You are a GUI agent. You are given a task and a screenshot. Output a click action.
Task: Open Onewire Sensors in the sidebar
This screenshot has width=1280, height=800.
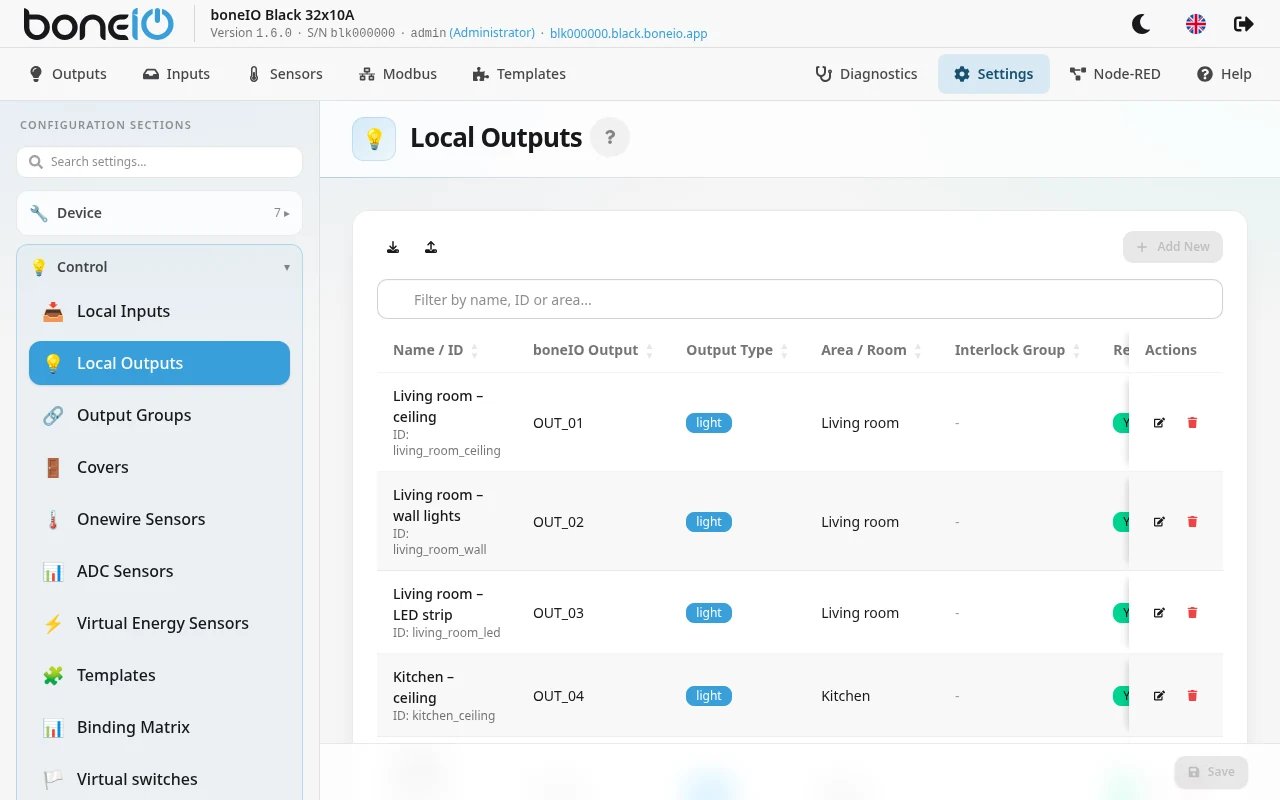159,519
